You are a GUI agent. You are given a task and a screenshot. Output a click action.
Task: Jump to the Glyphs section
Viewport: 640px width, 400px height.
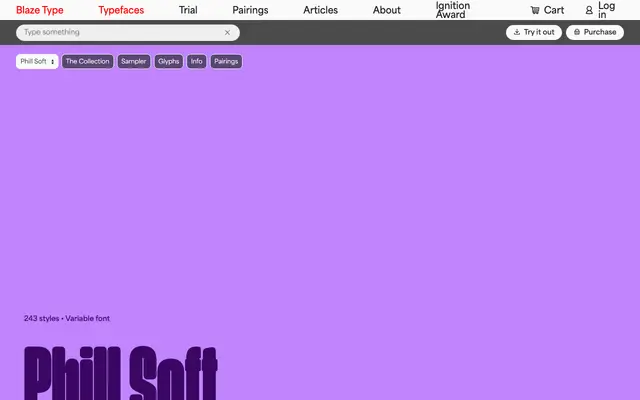(x=169, y=62)
